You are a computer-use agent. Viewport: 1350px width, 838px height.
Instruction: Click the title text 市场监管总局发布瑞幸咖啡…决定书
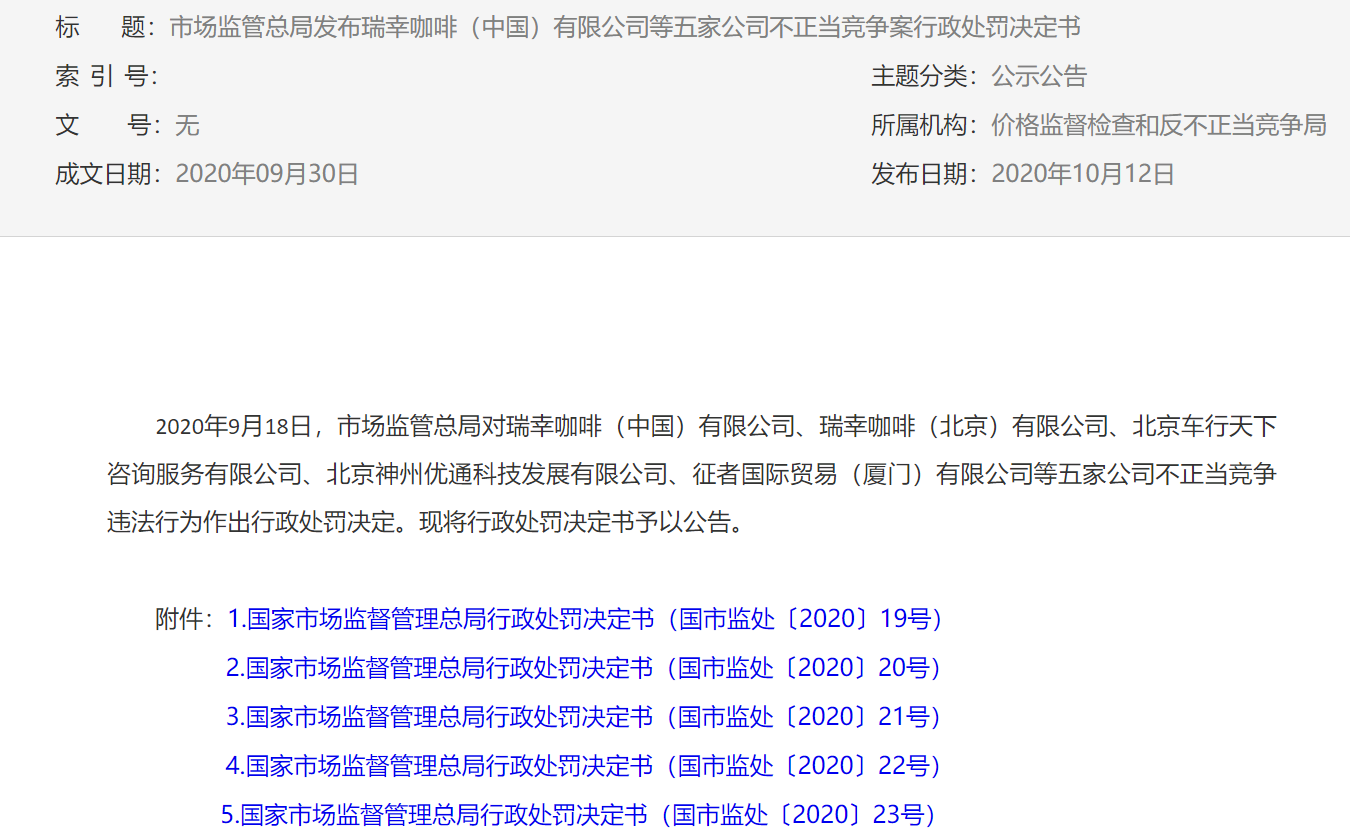(625, 27)
